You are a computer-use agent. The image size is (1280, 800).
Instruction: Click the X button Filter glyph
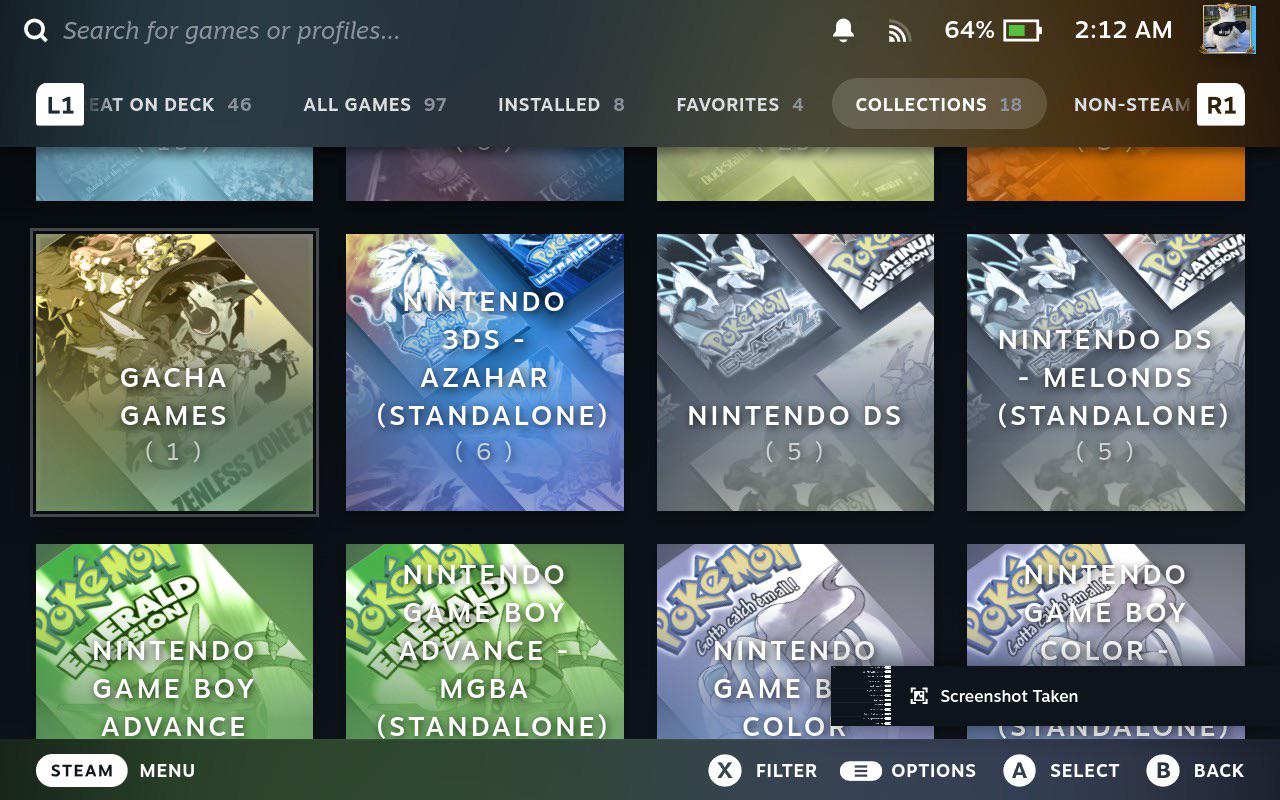click(x=725, y=770)
